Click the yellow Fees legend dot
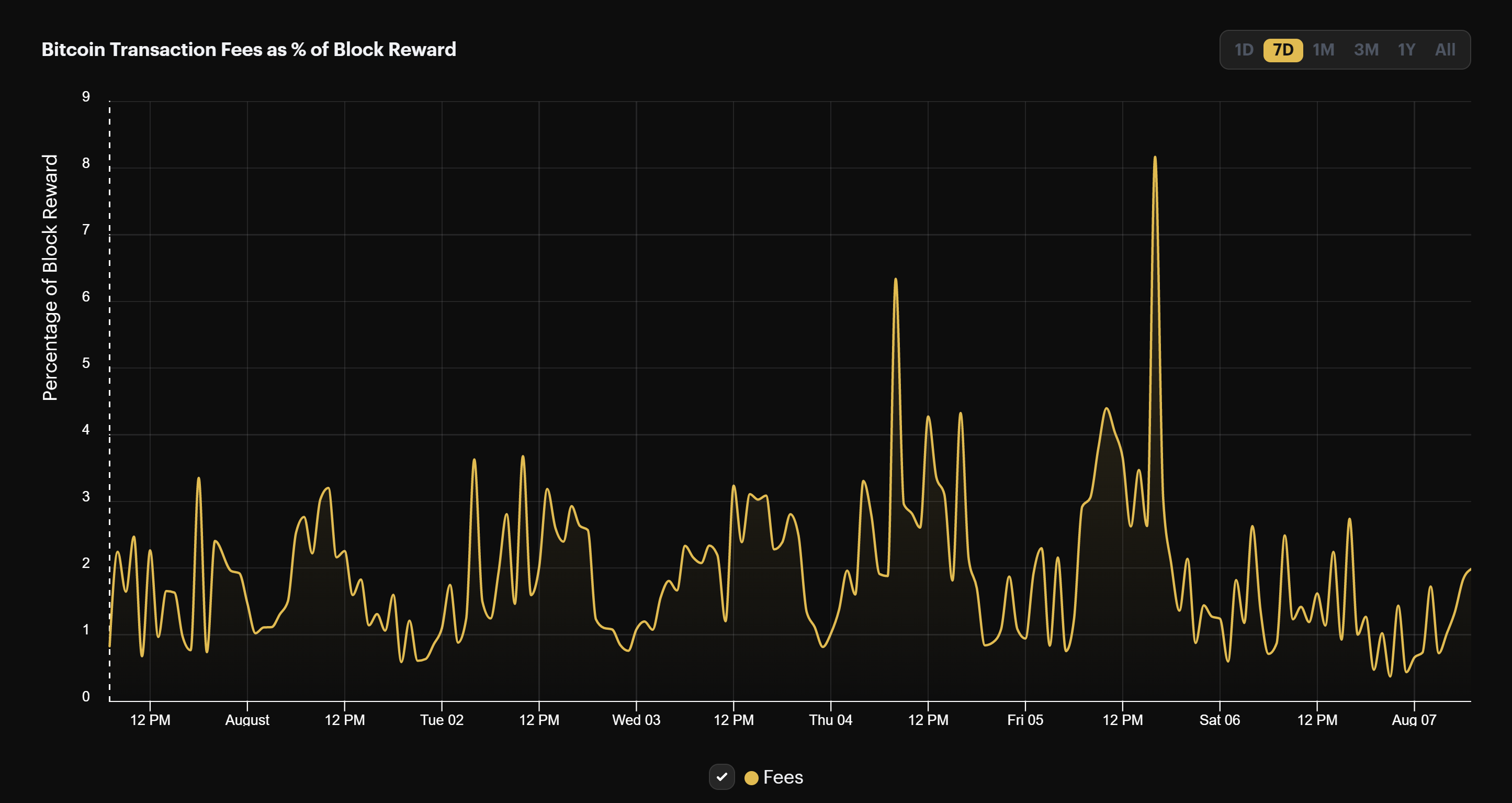Viewport: 1512px width, 803px height. (x=751, y=777)
